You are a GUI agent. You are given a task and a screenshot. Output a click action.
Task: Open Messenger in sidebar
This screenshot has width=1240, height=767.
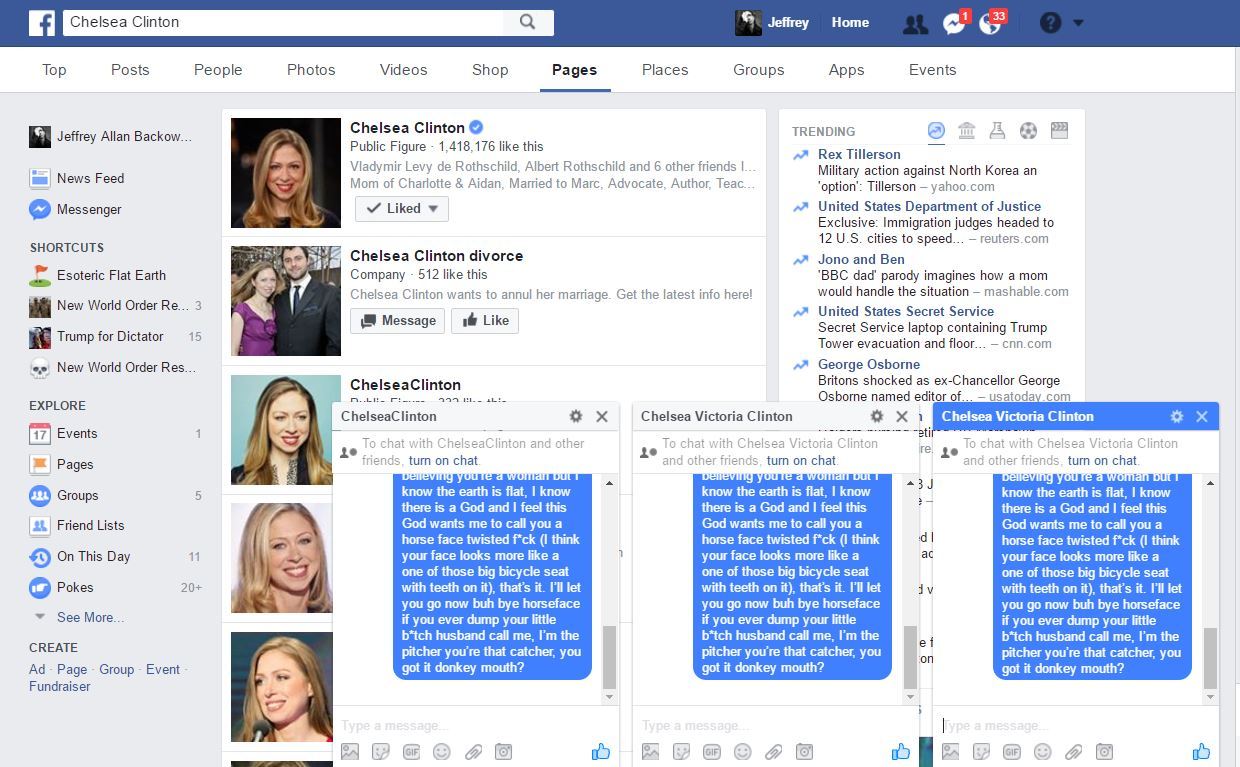89,209
